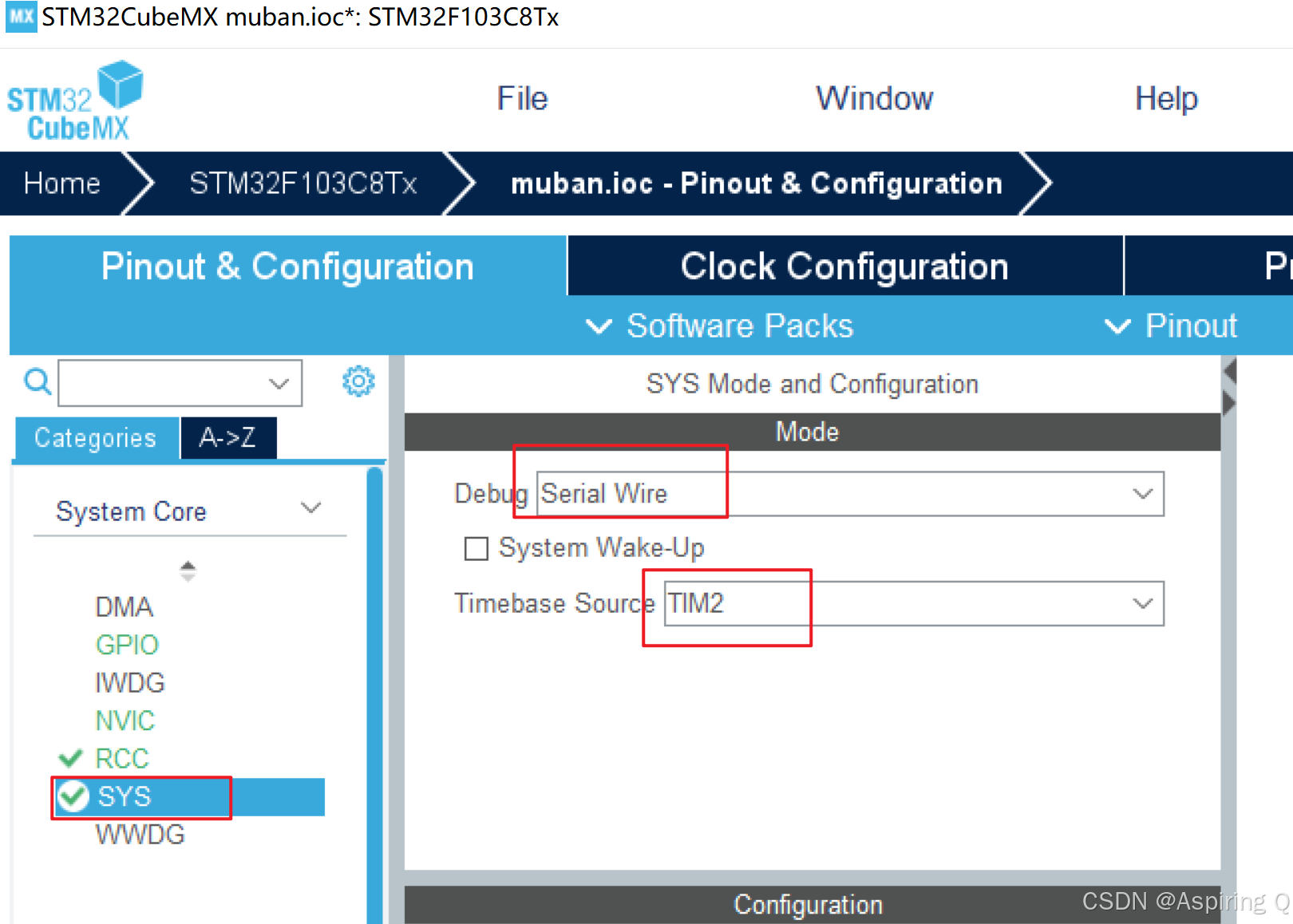
Task: Switch to Clock Configuration tab
Action: tap(845, 267)
